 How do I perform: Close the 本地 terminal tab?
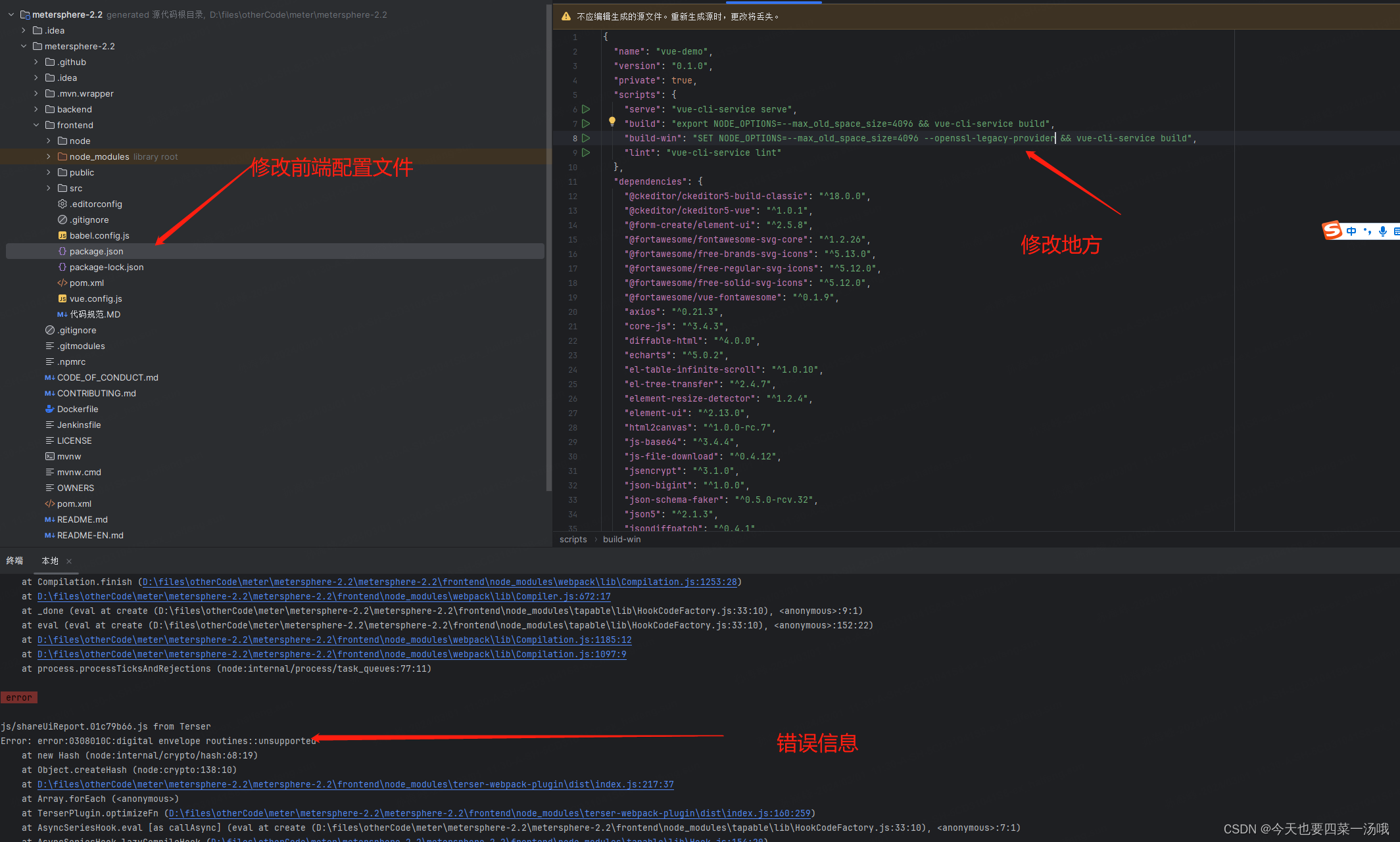coord(69,561)
